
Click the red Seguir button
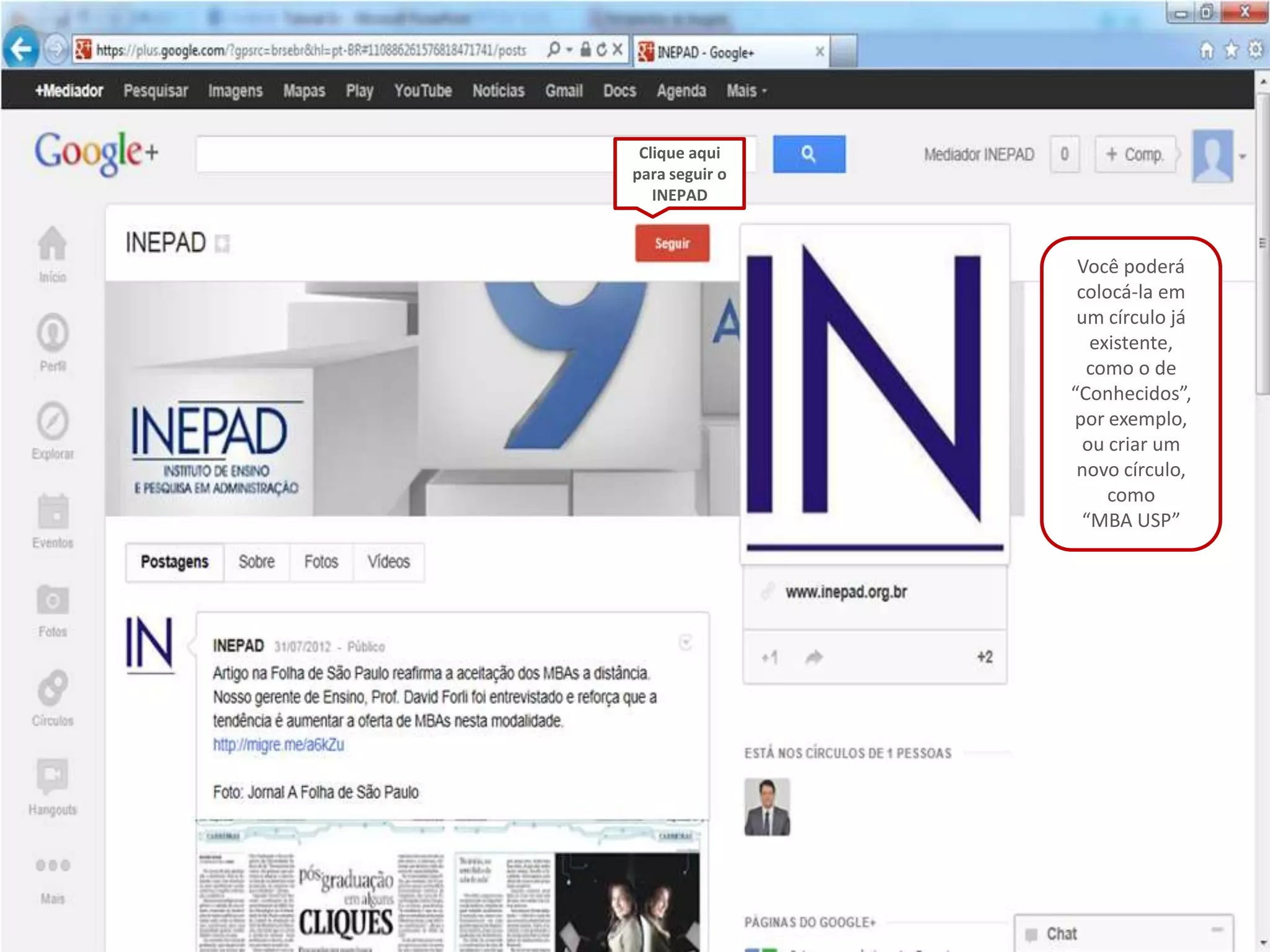pos(672,243)
